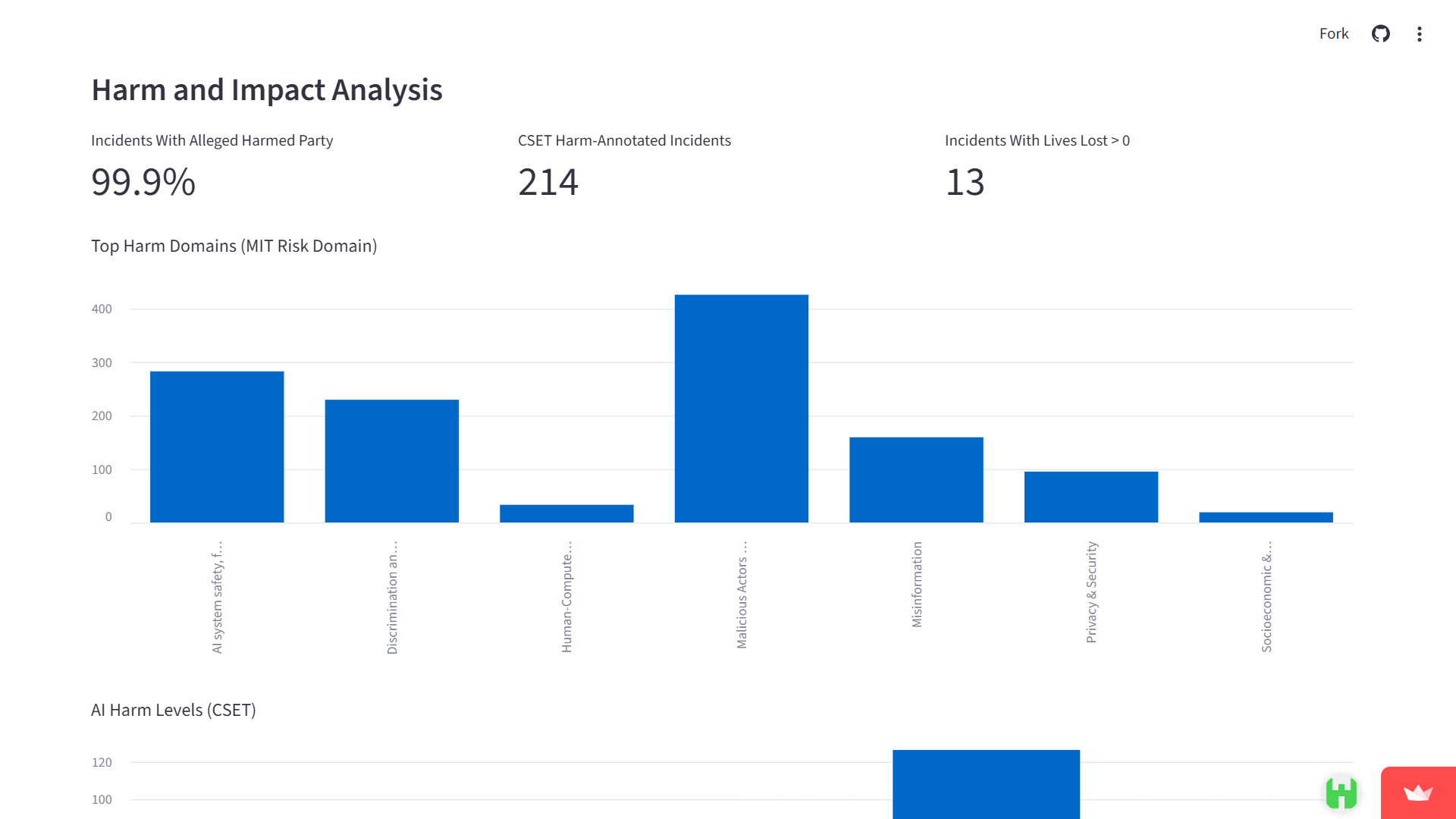Click the Fork button

[x=1333, y=33]
